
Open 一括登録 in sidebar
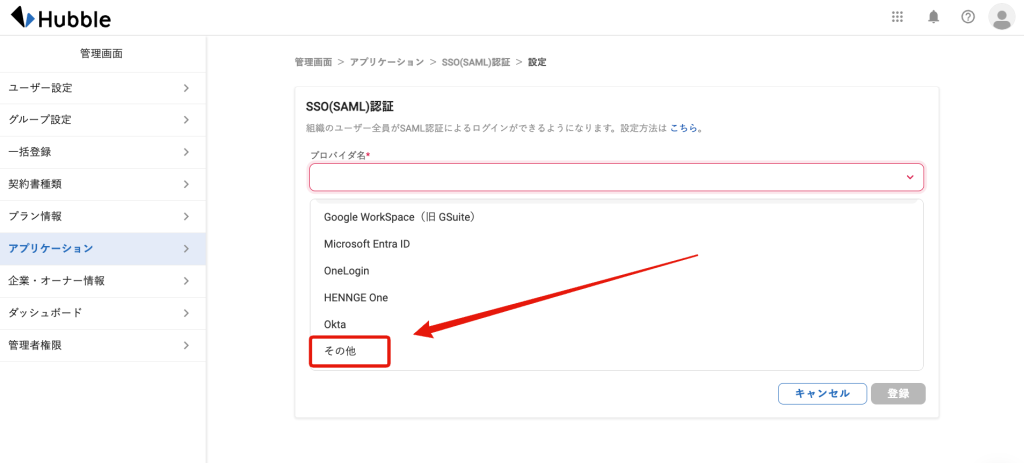point(103,152)
